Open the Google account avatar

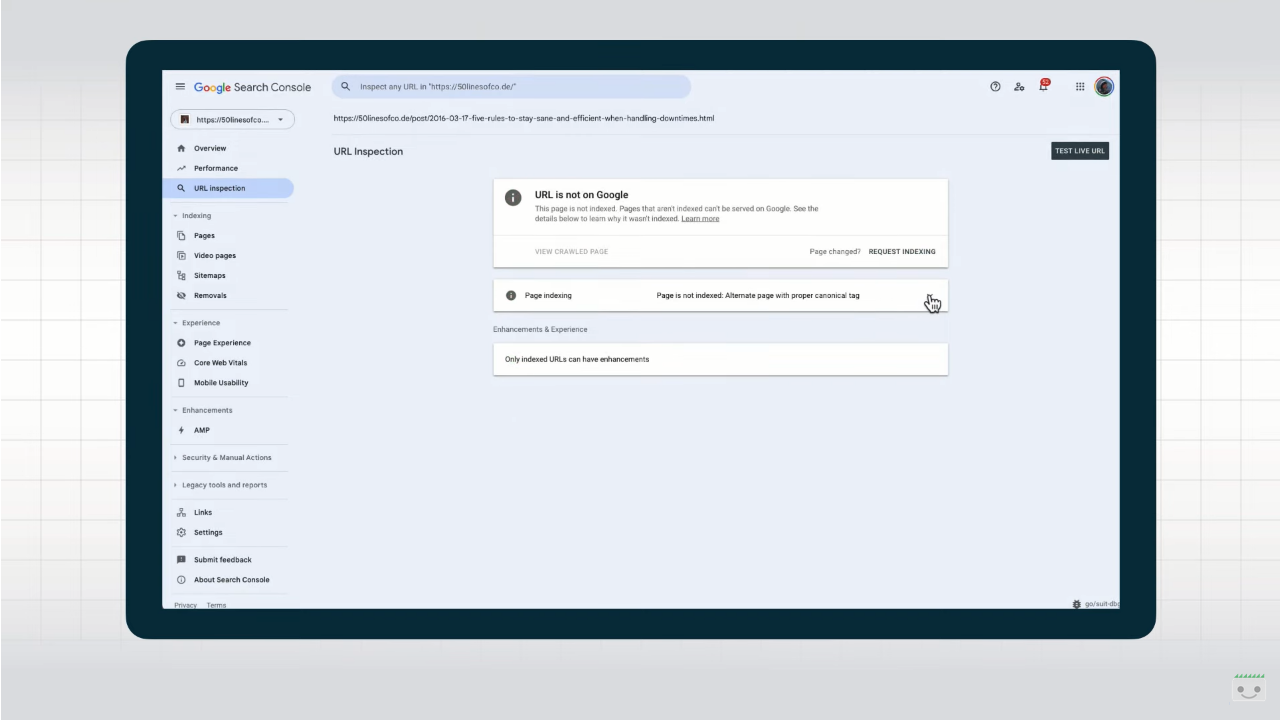click(x=1104, y=87)
